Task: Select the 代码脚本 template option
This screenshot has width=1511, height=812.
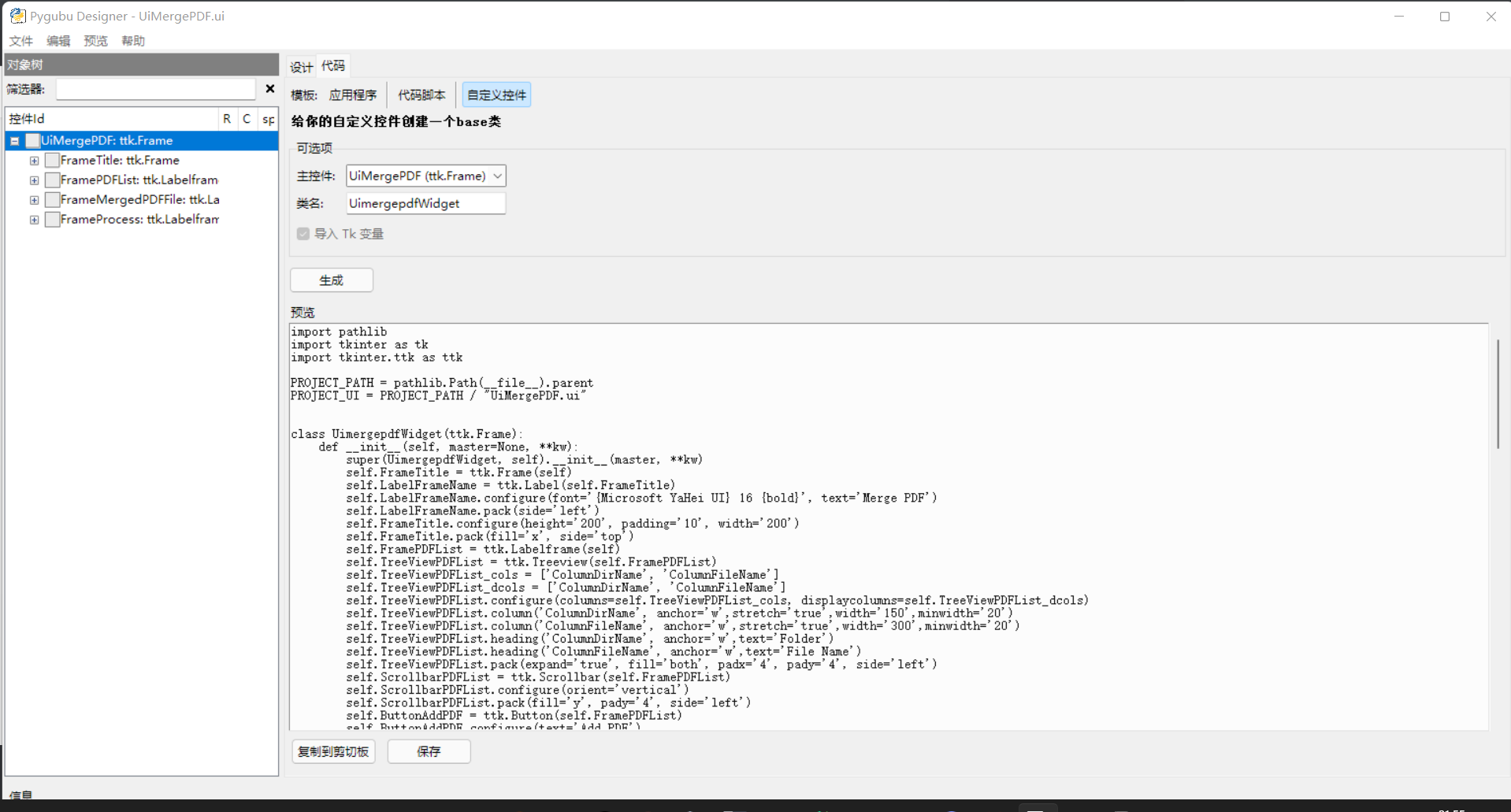Action: click(x=421, y=94)
